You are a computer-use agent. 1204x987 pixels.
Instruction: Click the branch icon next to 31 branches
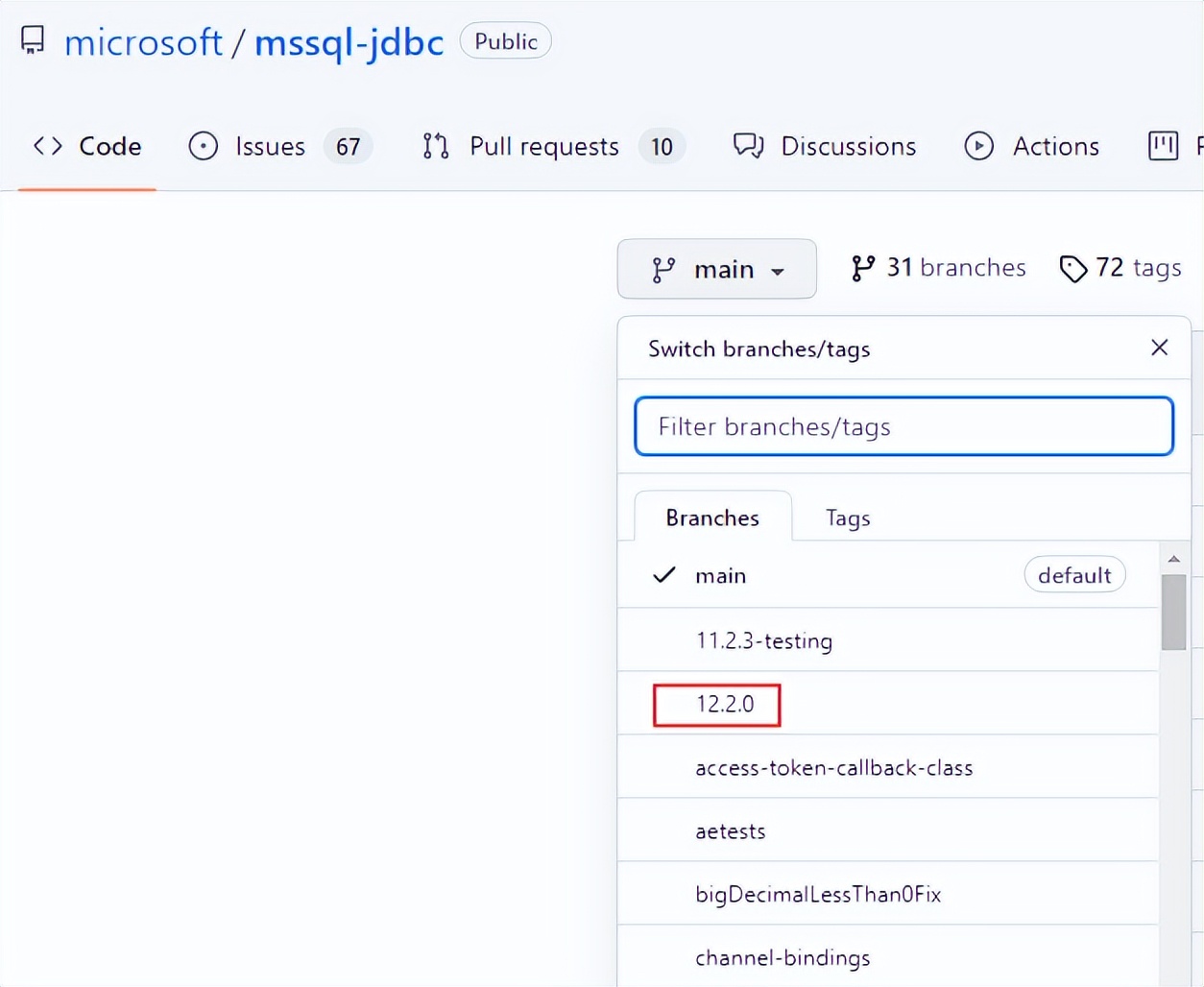tap(862, 268)
